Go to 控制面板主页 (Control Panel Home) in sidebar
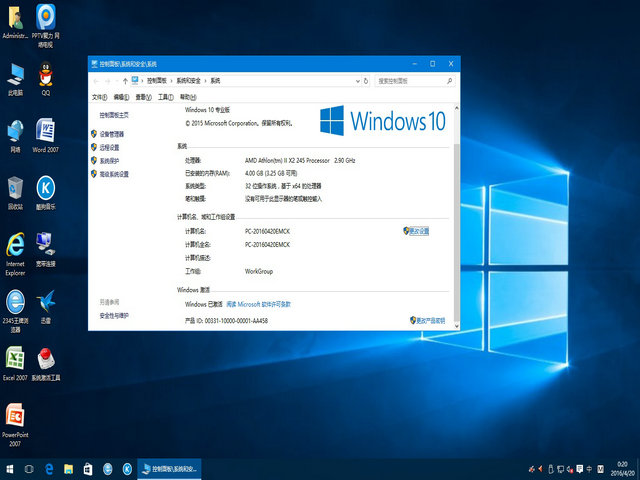 click(114, 116)
